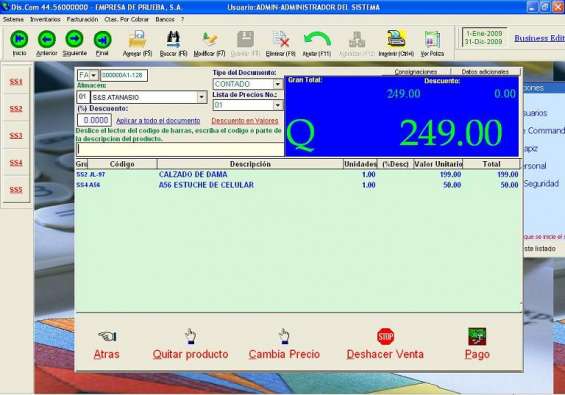Click the % Descuento 0.0000 field
Viewport: 565px width, 395px height.
click(x=94, y=120)
